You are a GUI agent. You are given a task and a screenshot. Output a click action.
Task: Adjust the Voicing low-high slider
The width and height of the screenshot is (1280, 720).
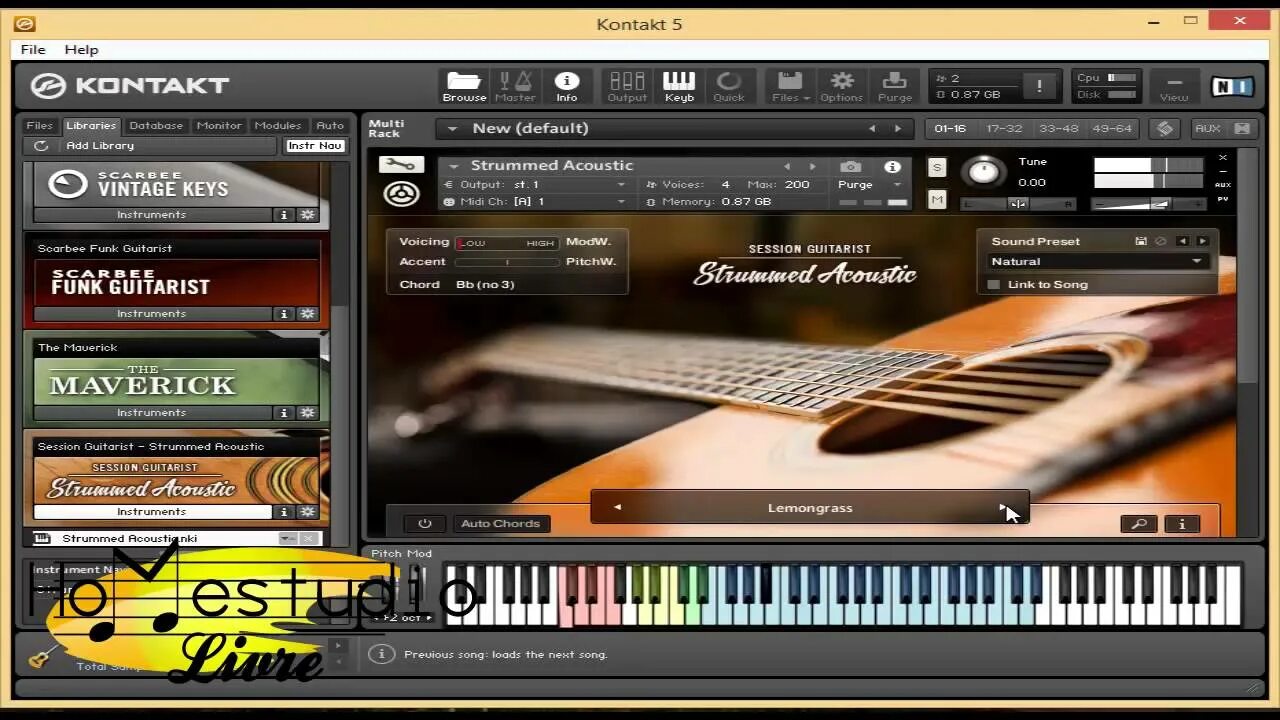click(x=507, y=243)
